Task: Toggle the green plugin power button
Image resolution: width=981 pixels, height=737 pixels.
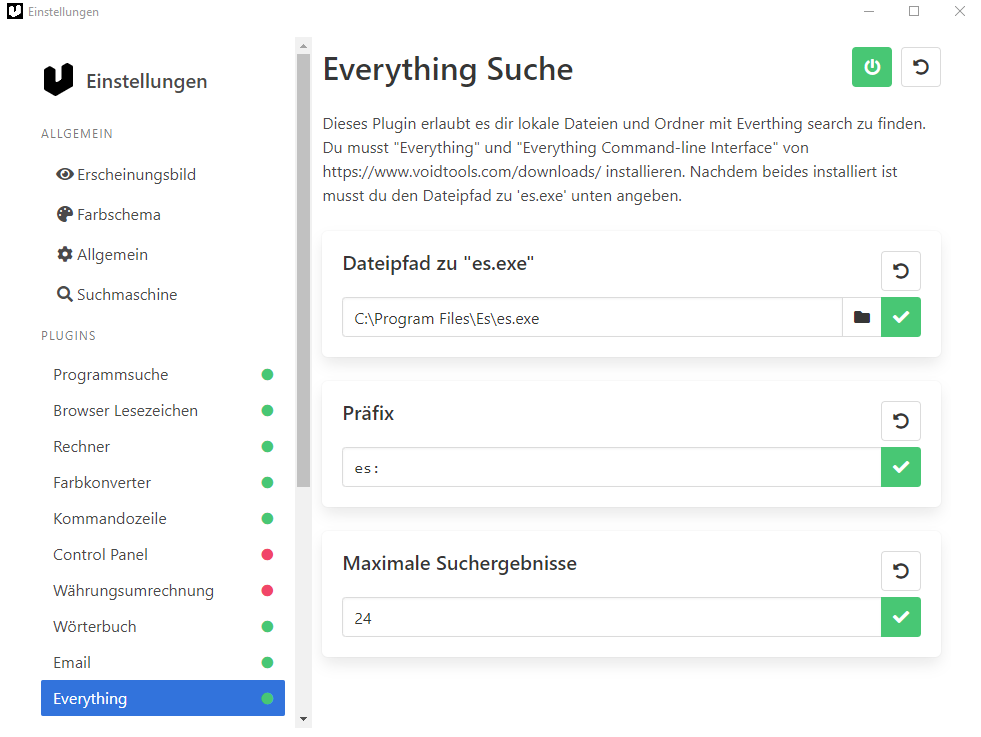Action: point(872,67)
